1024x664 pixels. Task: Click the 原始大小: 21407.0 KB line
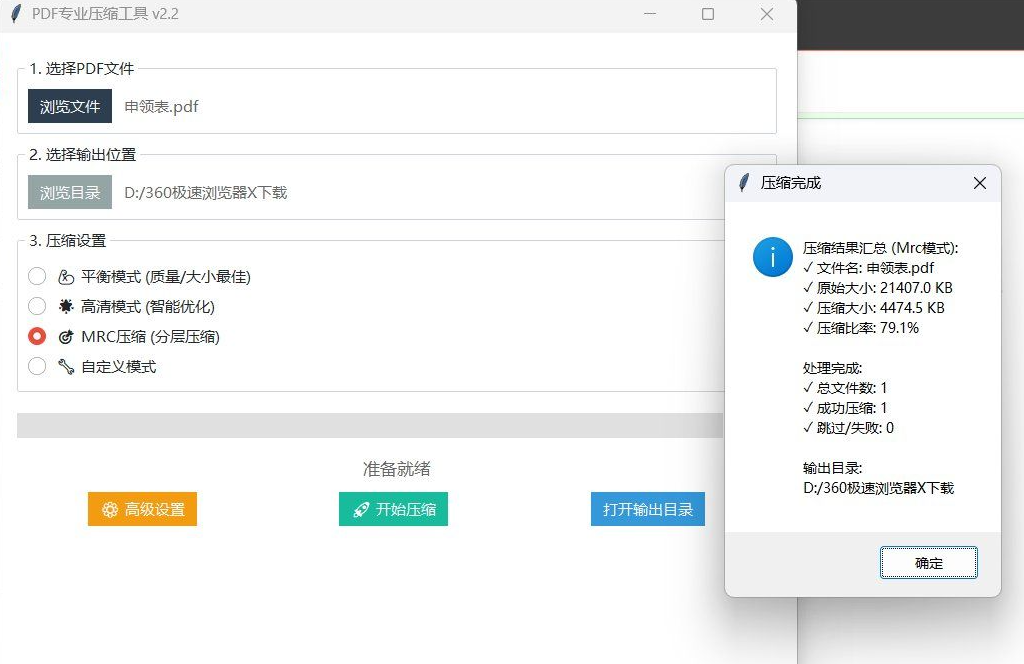coord(878,288)
